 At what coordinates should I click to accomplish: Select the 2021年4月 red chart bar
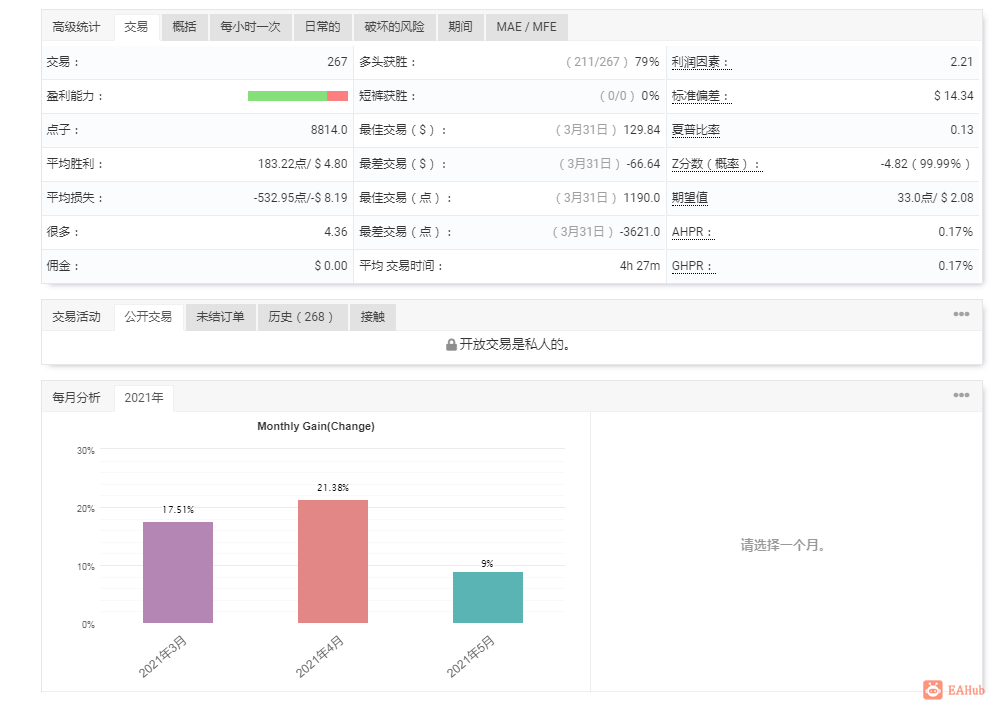point(333,562)
